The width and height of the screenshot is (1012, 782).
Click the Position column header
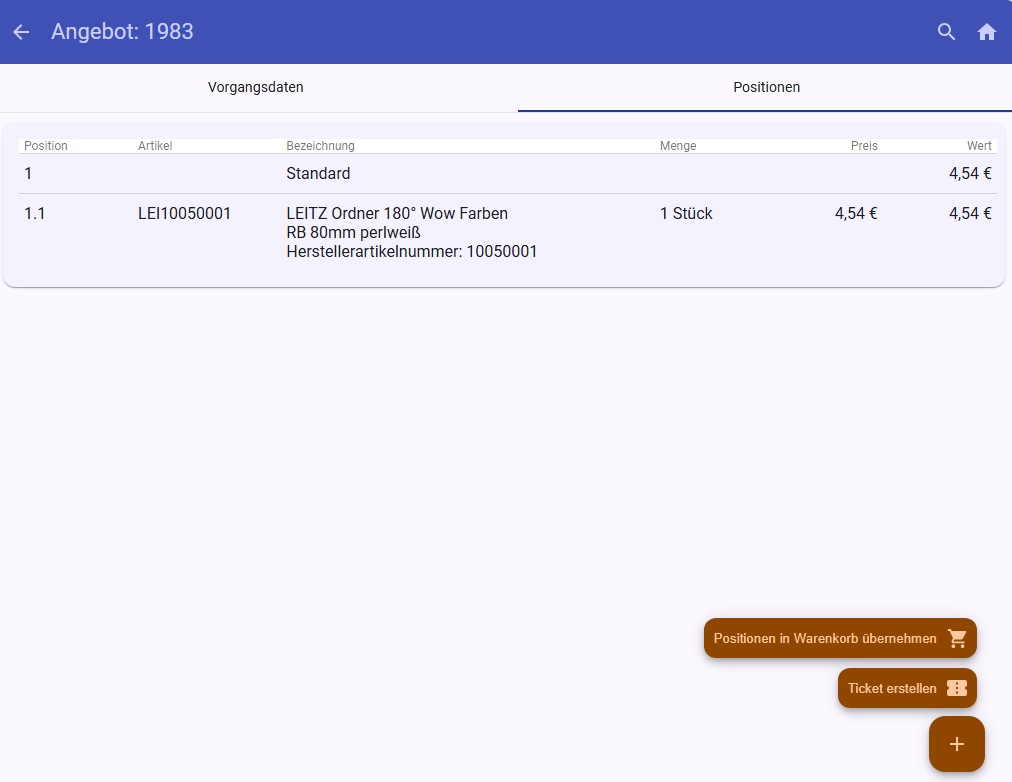(46, 146)
